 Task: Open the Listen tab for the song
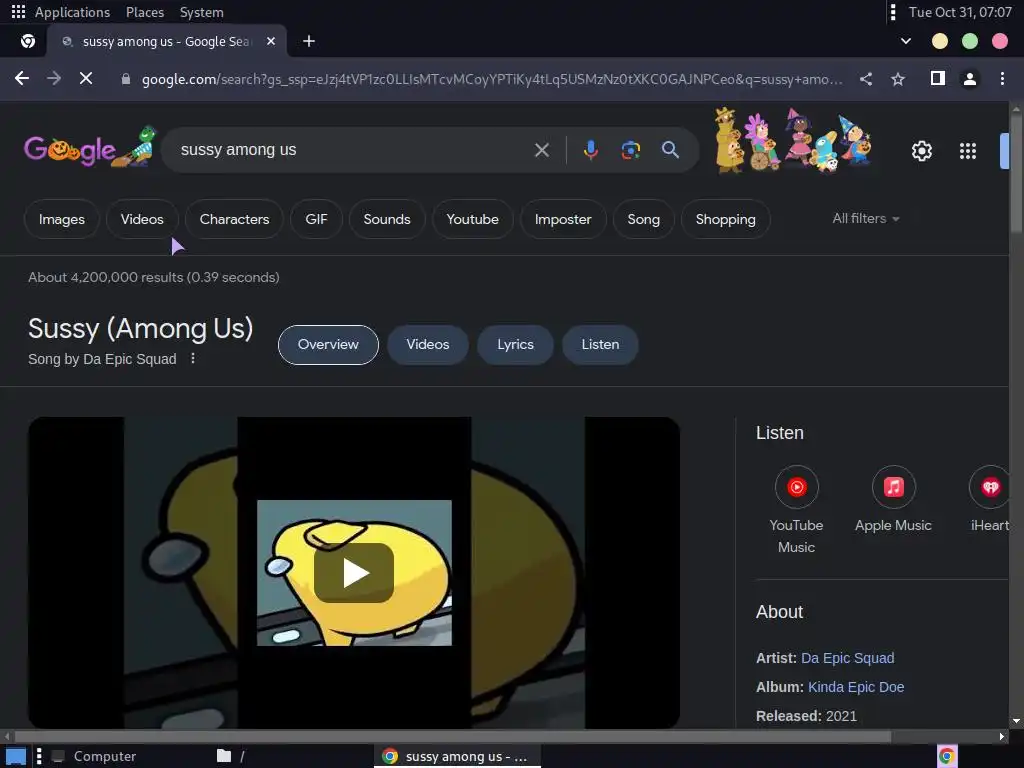click(600, 344)
